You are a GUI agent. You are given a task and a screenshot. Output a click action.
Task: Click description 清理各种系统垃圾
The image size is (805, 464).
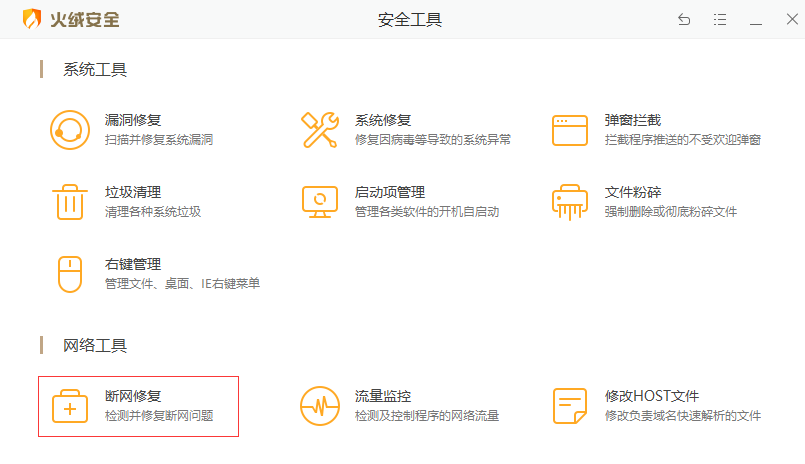pyautogui.click(x=152, y=211)
